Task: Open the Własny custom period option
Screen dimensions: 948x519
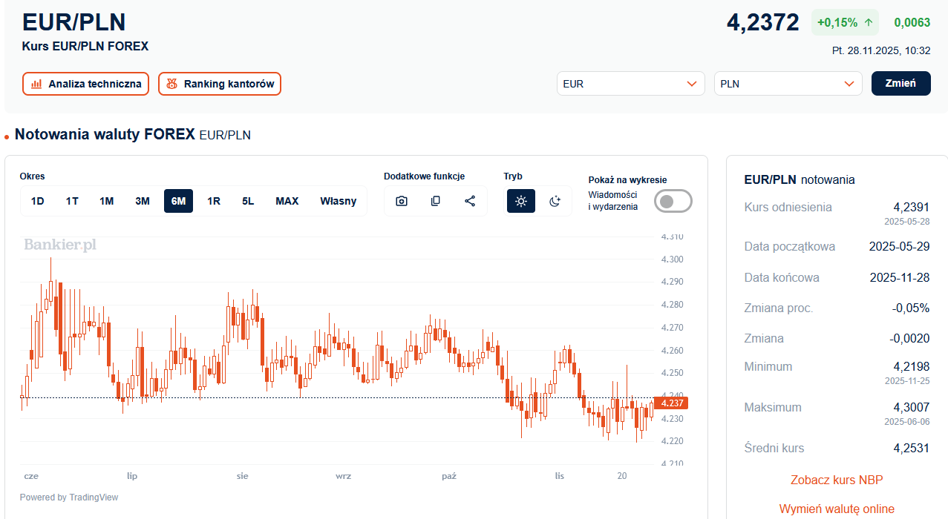Action: click(x=338, y=201)
